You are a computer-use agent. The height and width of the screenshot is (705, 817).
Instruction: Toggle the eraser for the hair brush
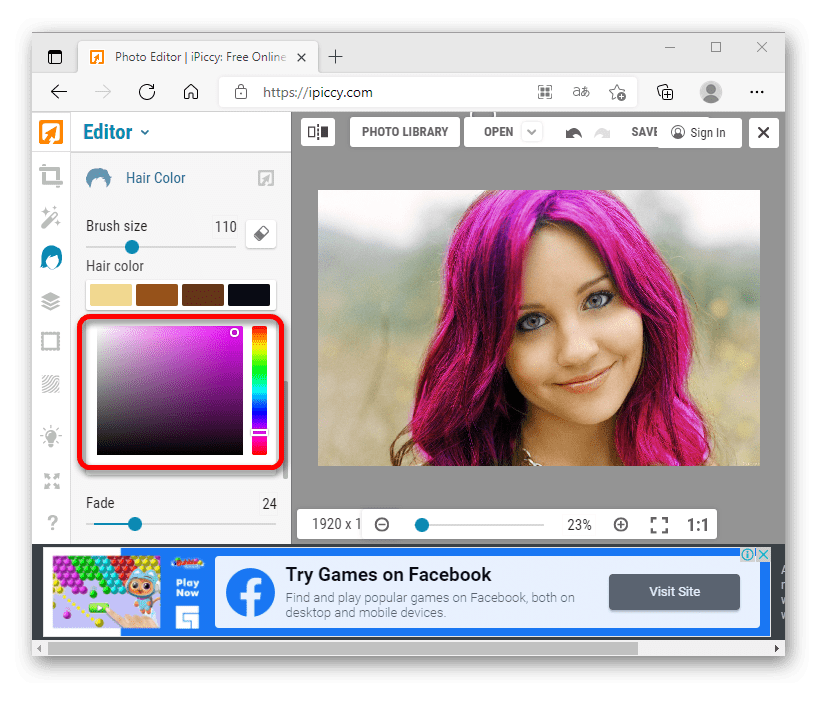[x=260, y=233]
